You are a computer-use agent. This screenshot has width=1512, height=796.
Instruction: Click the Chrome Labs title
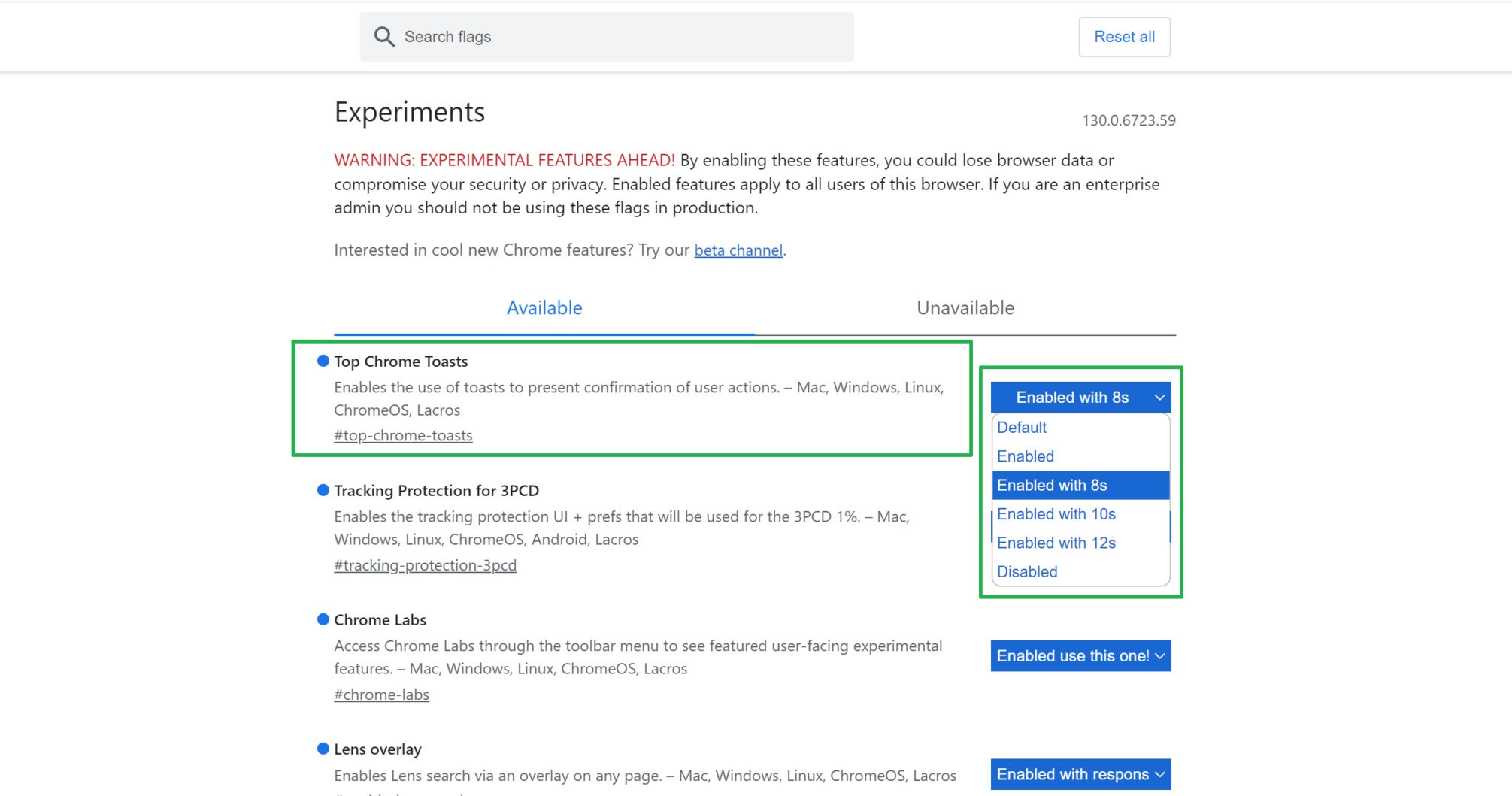(x=380, y=620)
